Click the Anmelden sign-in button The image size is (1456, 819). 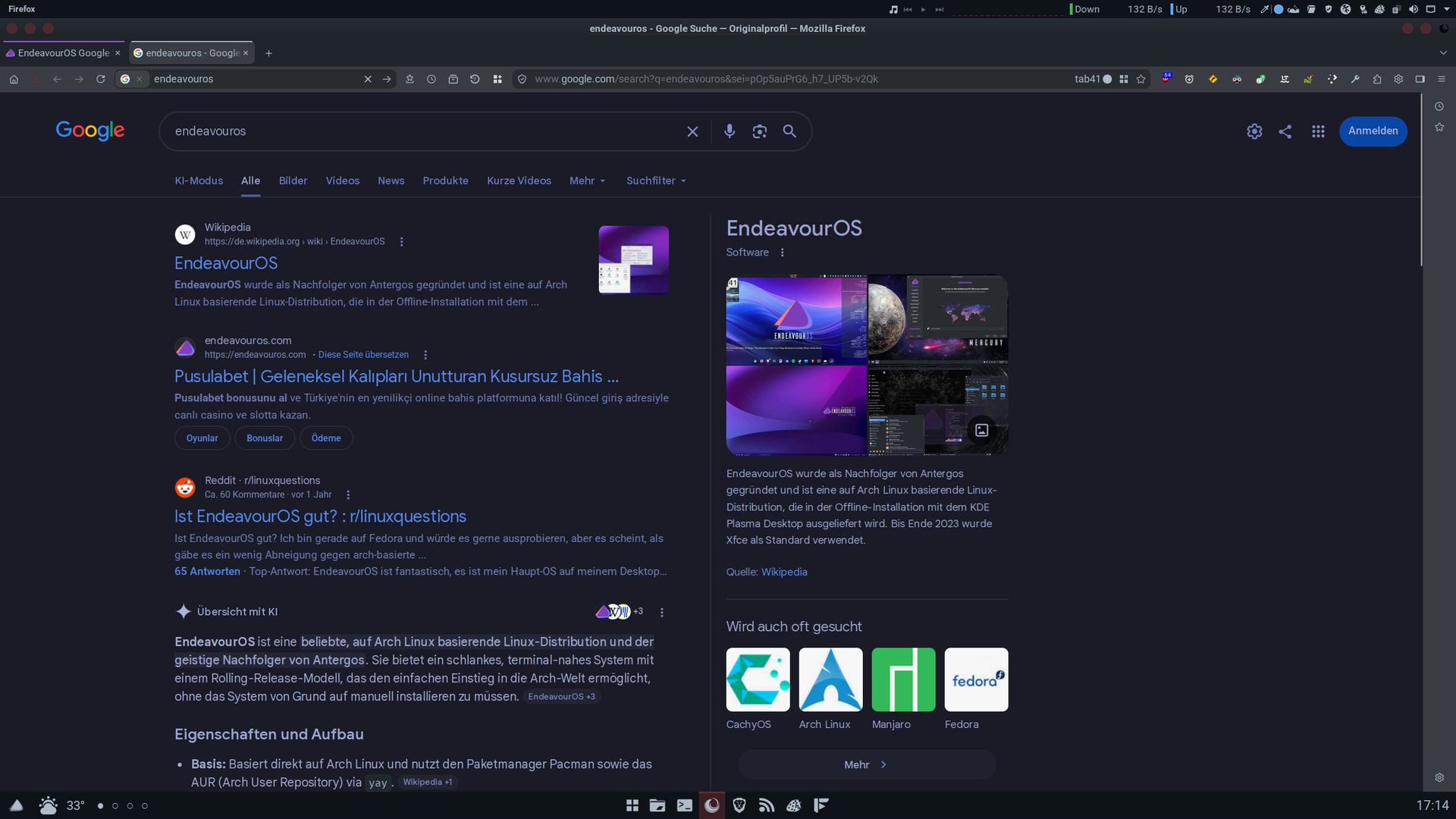[1373, 131]
